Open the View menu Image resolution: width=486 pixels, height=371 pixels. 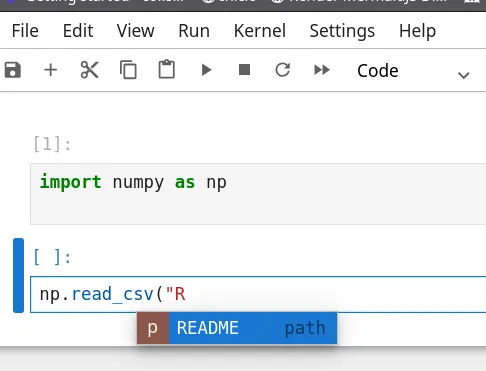[x=136, y=31]
